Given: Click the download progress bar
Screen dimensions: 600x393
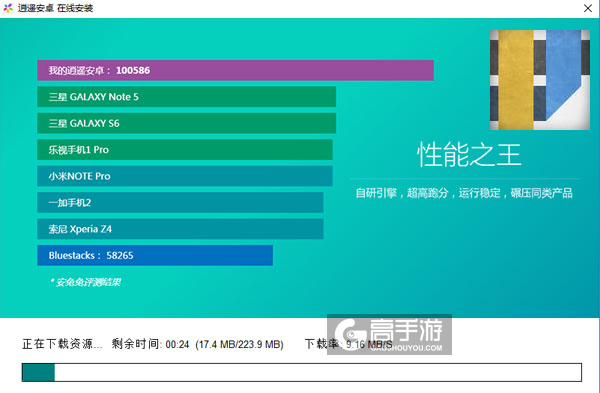Looking at the screenshot, I should click(302, 372).
